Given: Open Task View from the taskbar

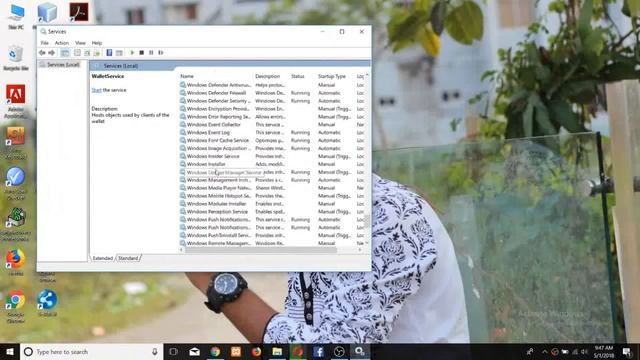Looking at the screenshot, I should click(x=173, y=352).
